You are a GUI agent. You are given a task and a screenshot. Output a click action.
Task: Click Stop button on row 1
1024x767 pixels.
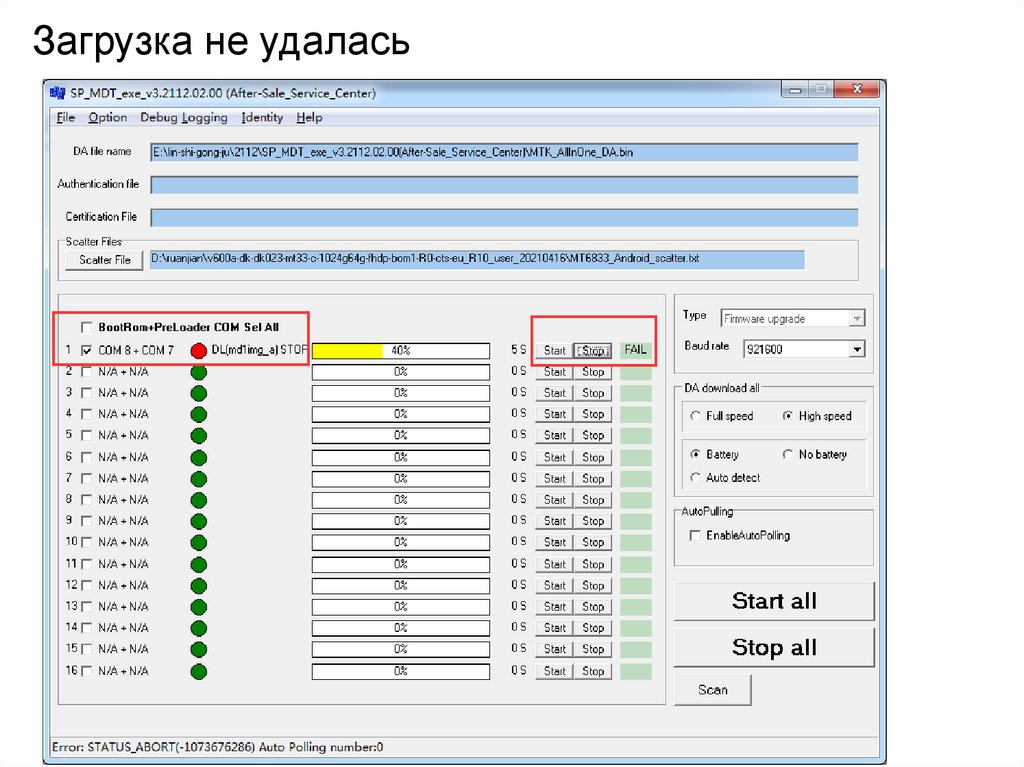pos(593,351)
